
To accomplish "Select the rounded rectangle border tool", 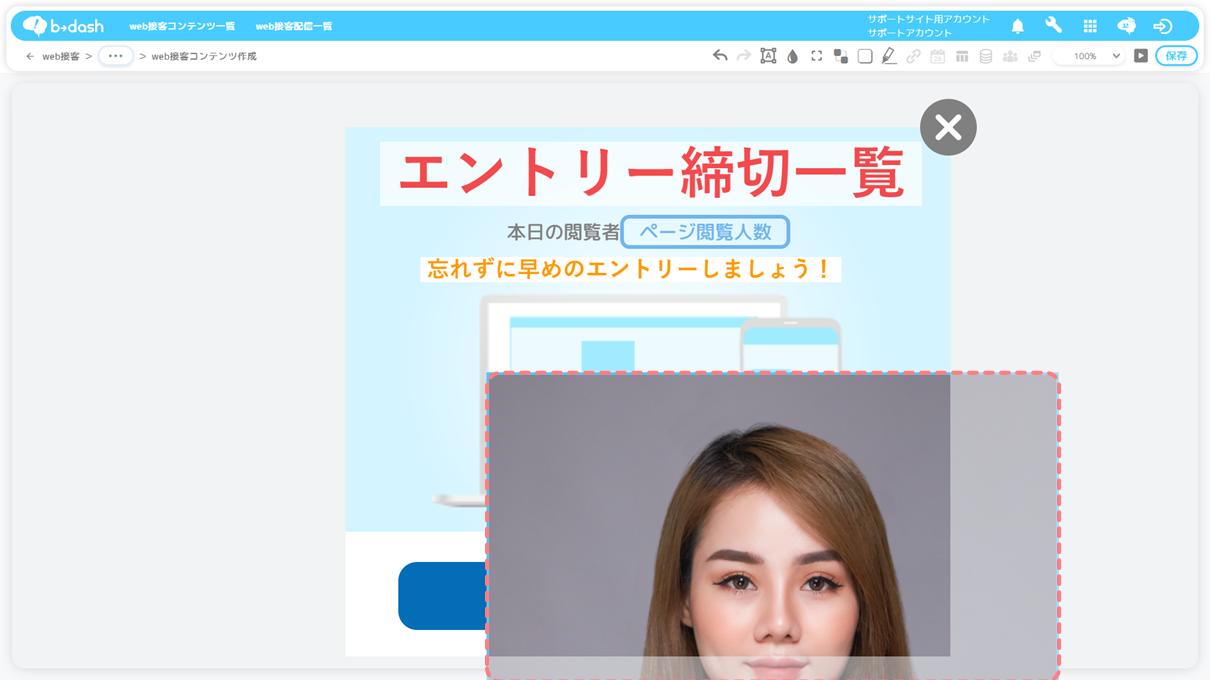I will click(865, 56).
